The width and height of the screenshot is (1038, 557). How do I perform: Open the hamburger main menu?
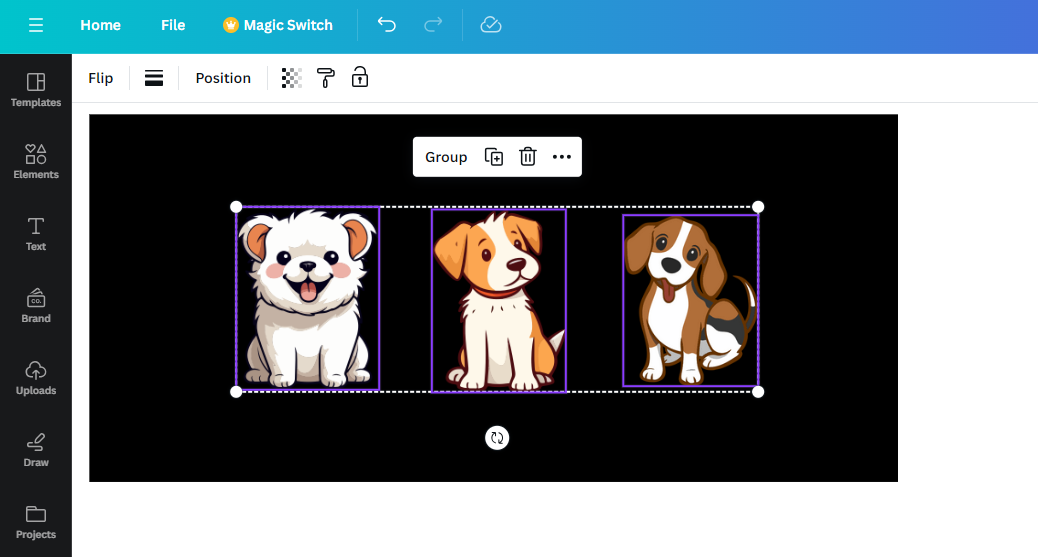click(x=36, y=25)
